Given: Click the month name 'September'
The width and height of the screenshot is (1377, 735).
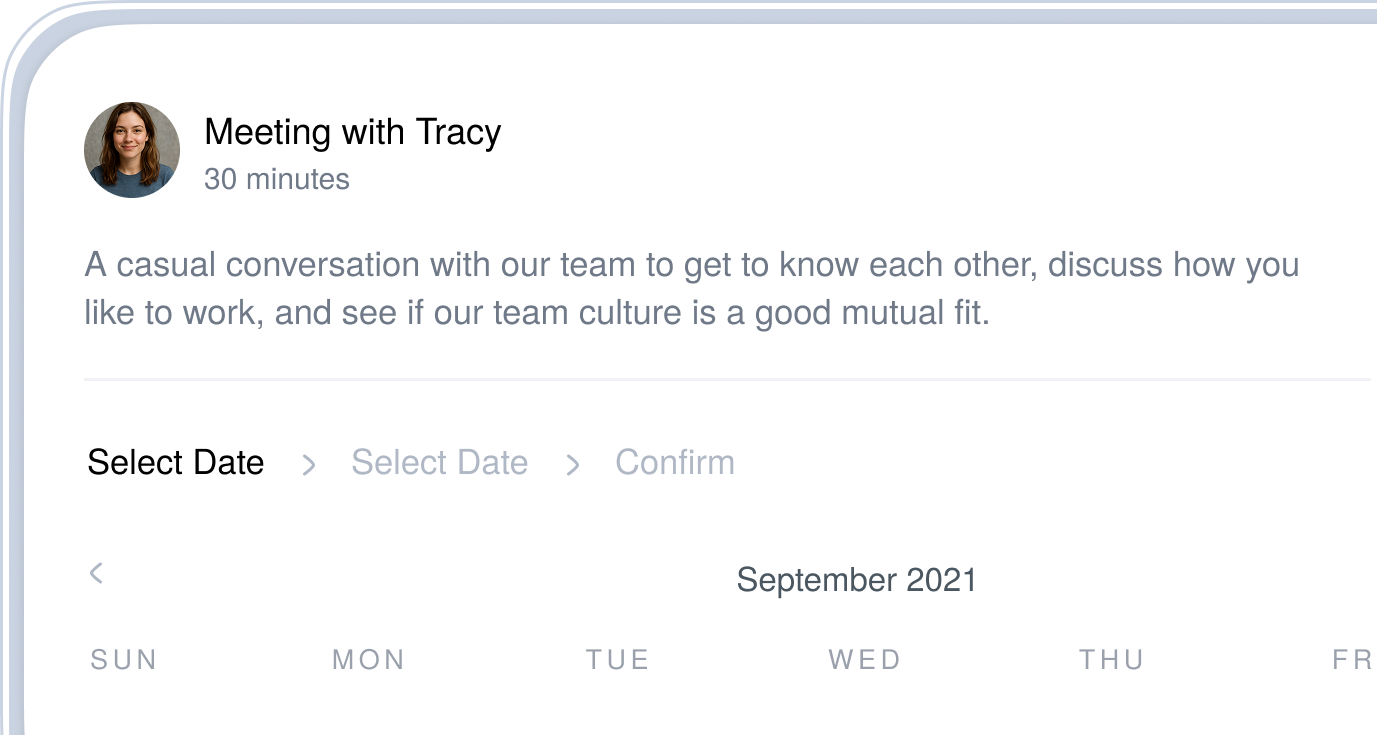Looking at the screenshot, I should (816, 580).
